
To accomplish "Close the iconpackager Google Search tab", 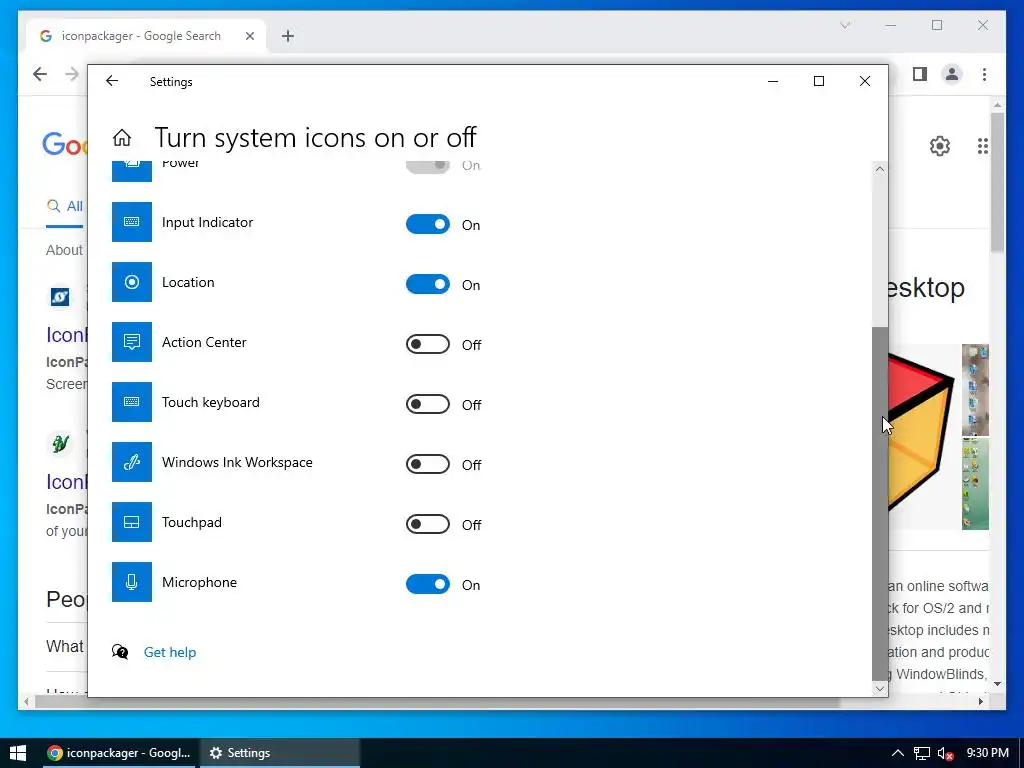I will coord(249,36).
